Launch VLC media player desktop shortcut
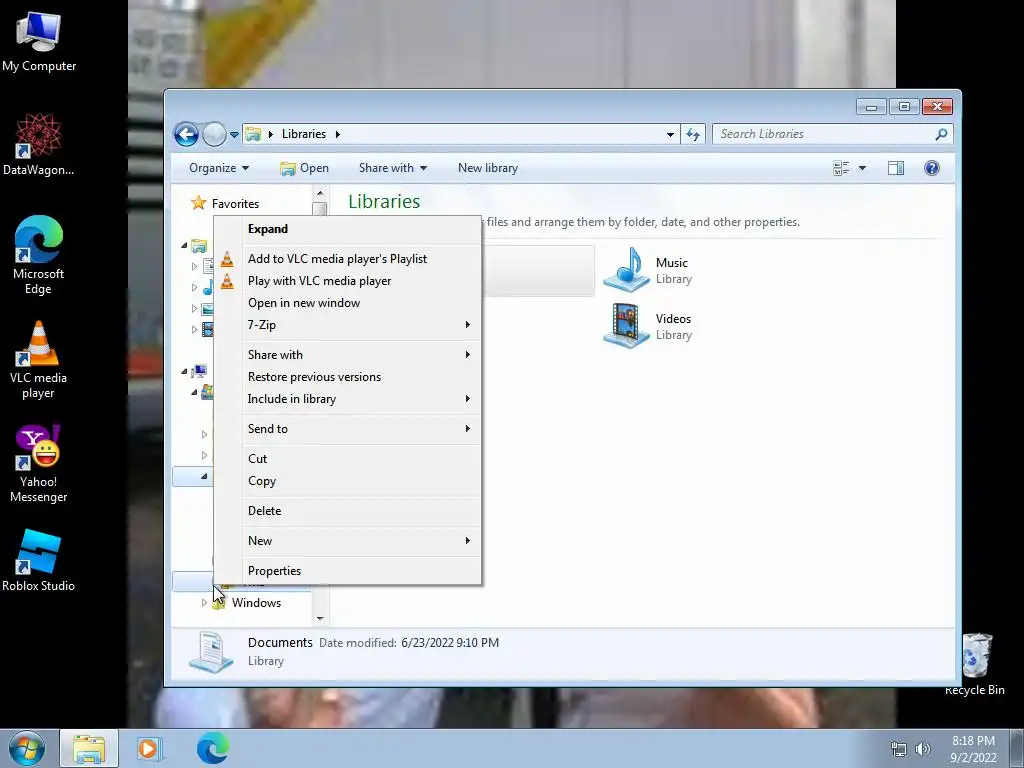The image size is (1024, 768). tap(39, 359)
